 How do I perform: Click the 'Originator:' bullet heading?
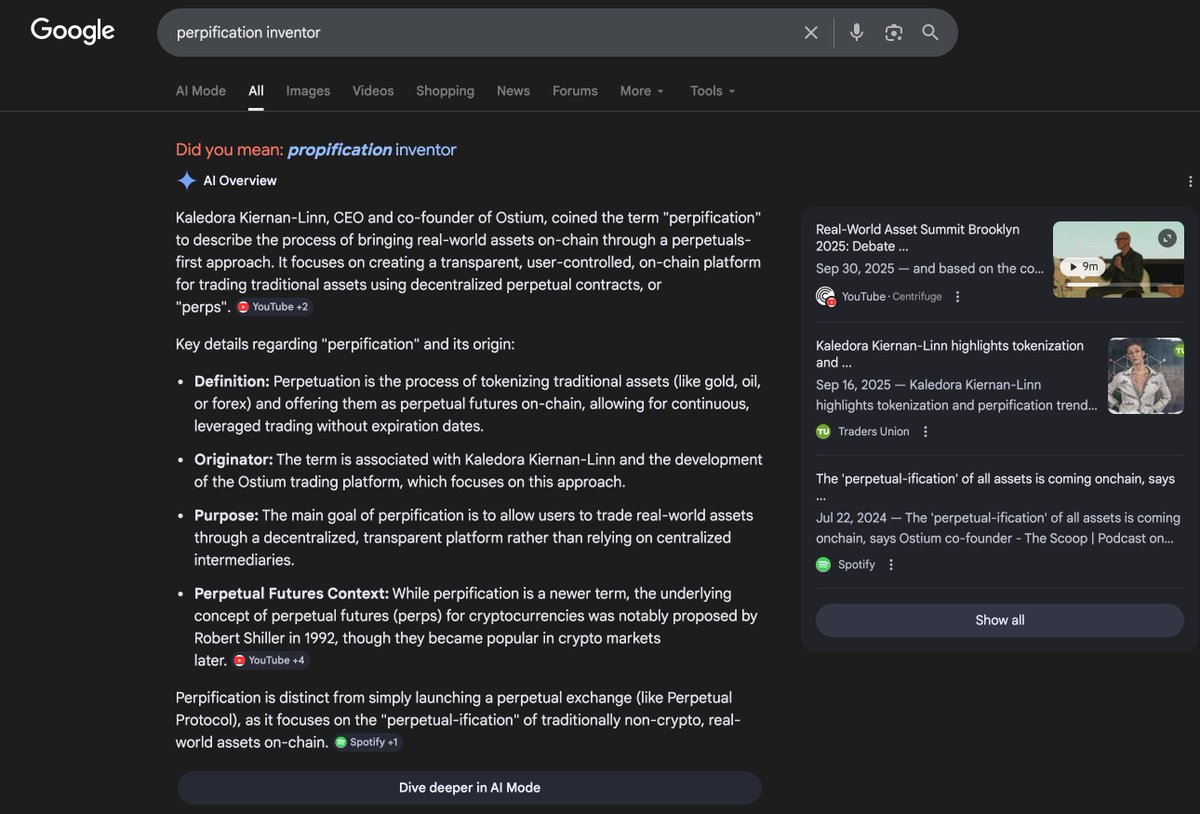(x=234, y=460)
